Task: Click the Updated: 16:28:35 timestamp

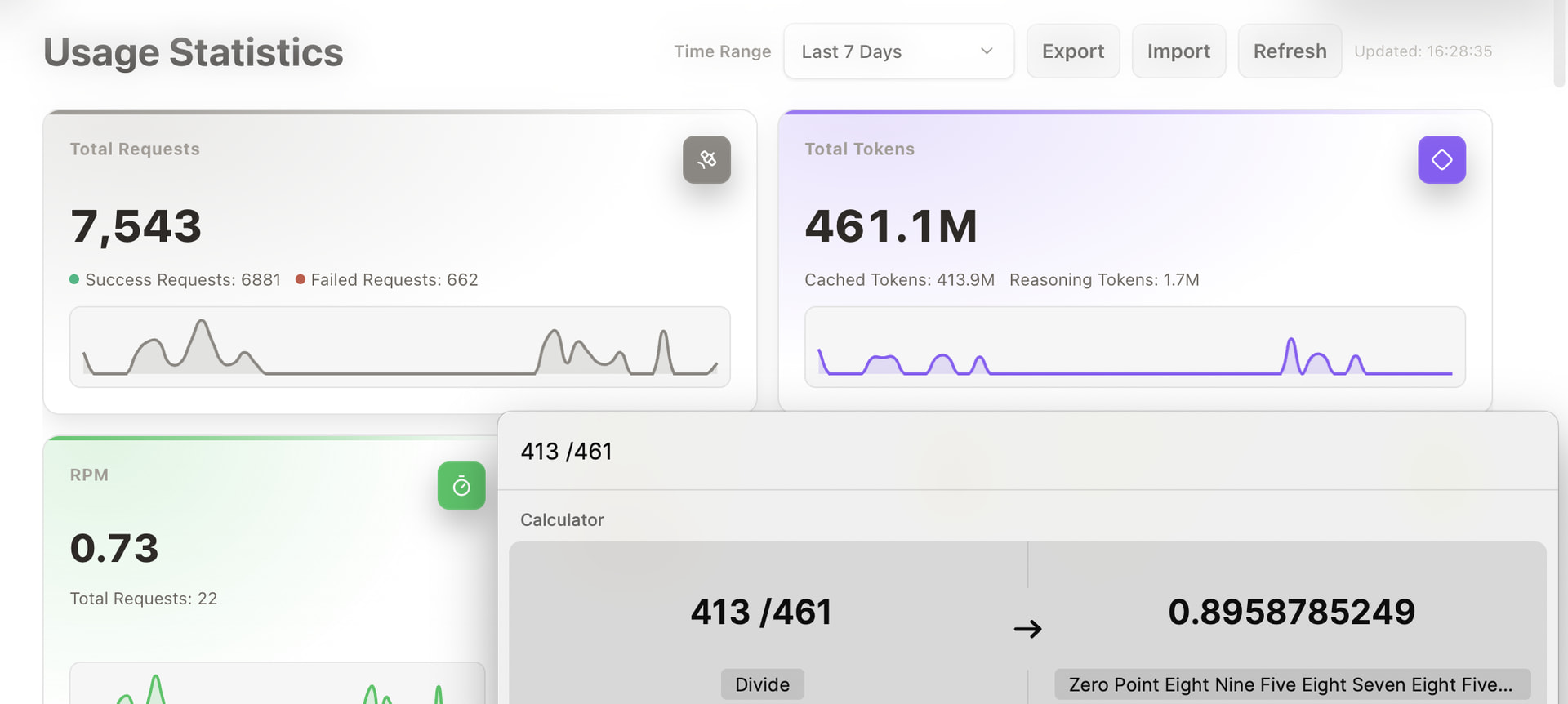Action: point(1423,51)
